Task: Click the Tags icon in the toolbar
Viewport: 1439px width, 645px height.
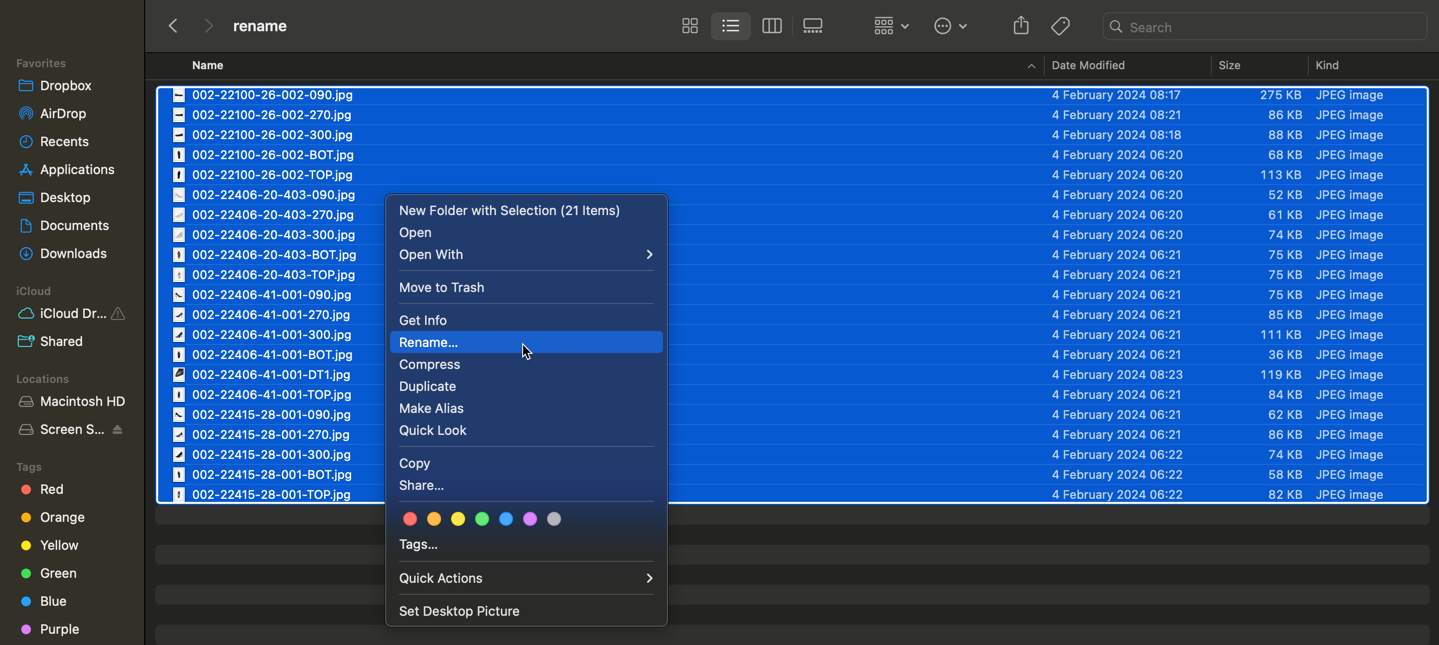Action: coord(1060,26)
